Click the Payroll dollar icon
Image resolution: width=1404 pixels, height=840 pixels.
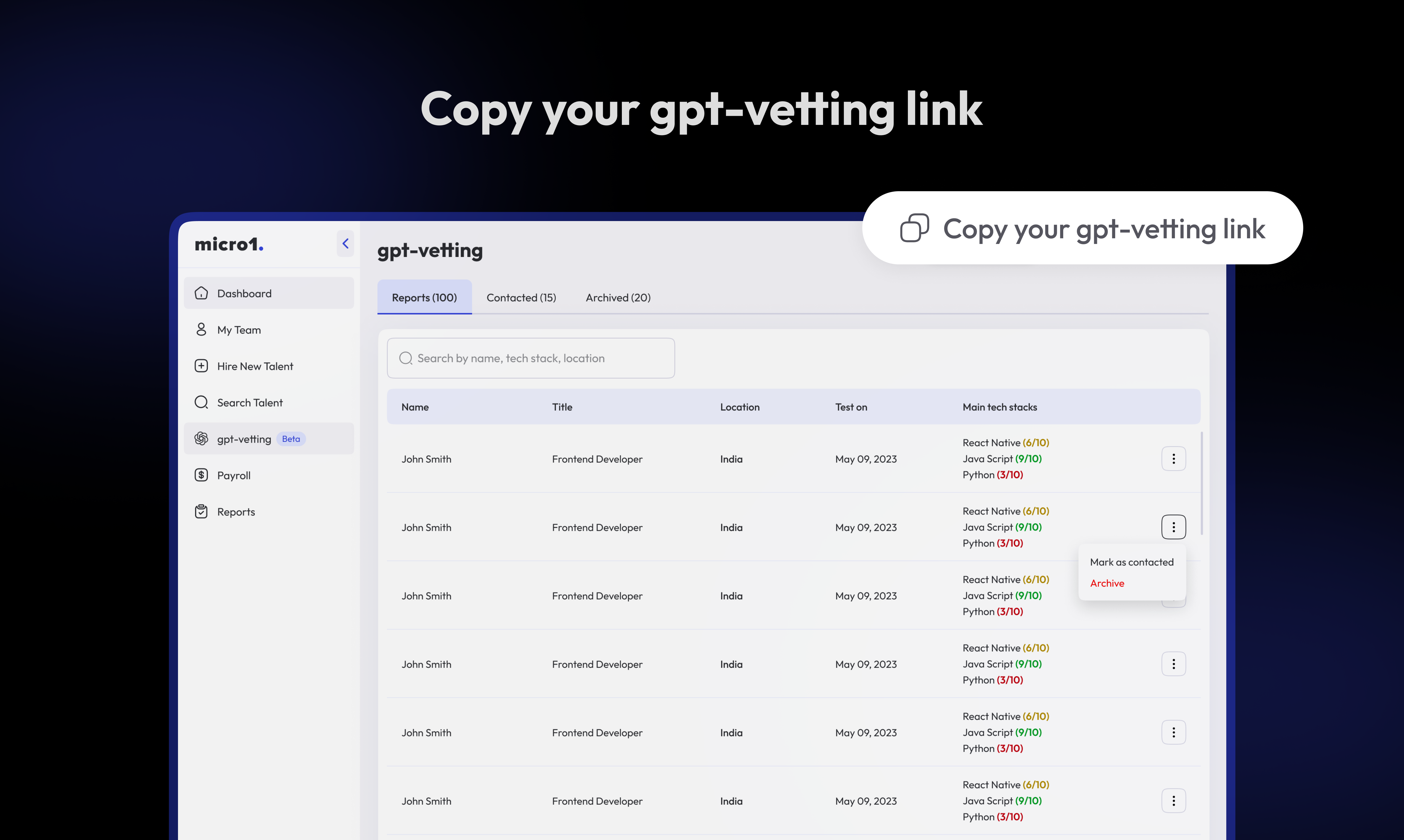pos(201,475)
